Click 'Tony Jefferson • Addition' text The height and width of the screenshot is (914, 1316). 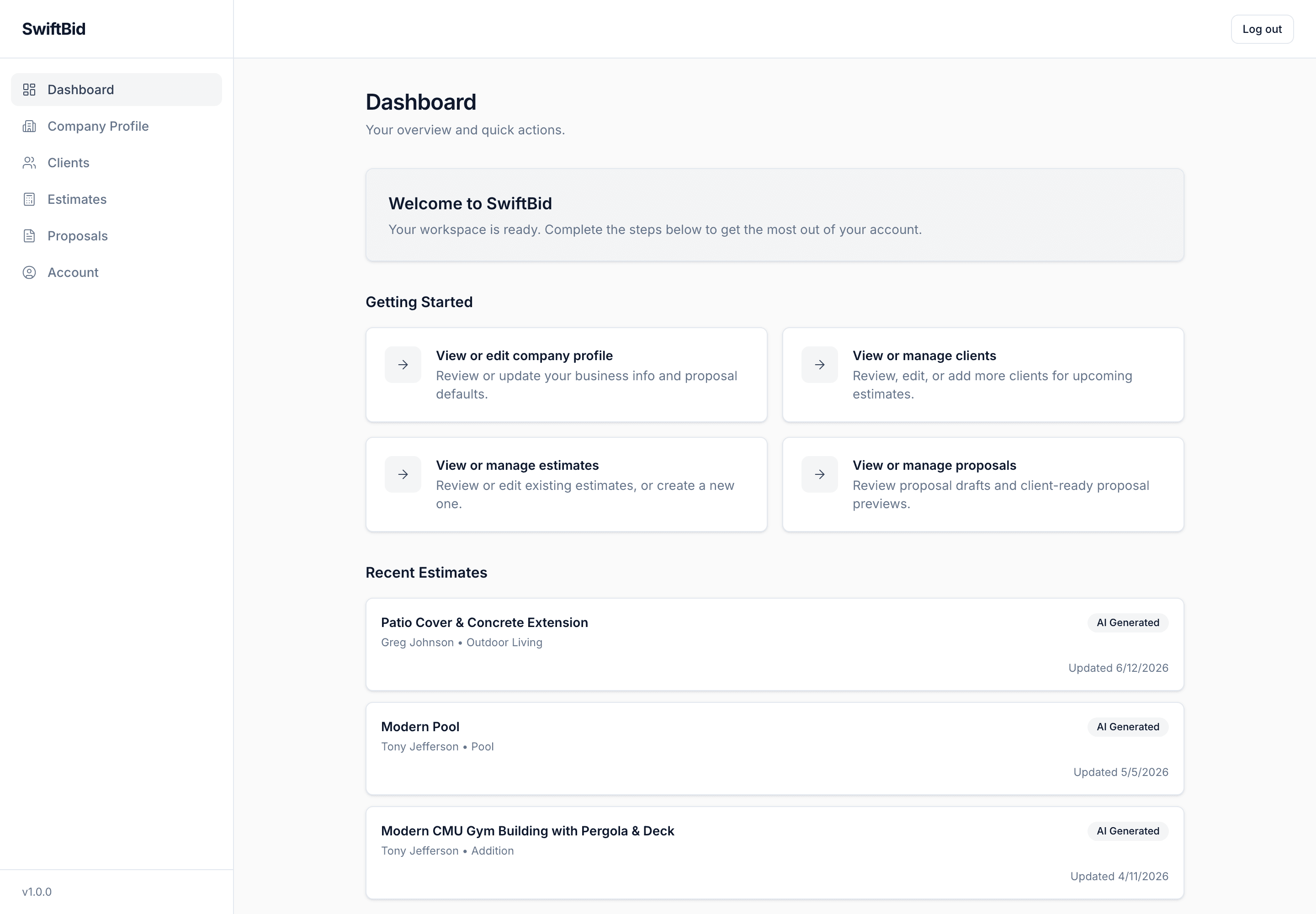pos(447,851)
